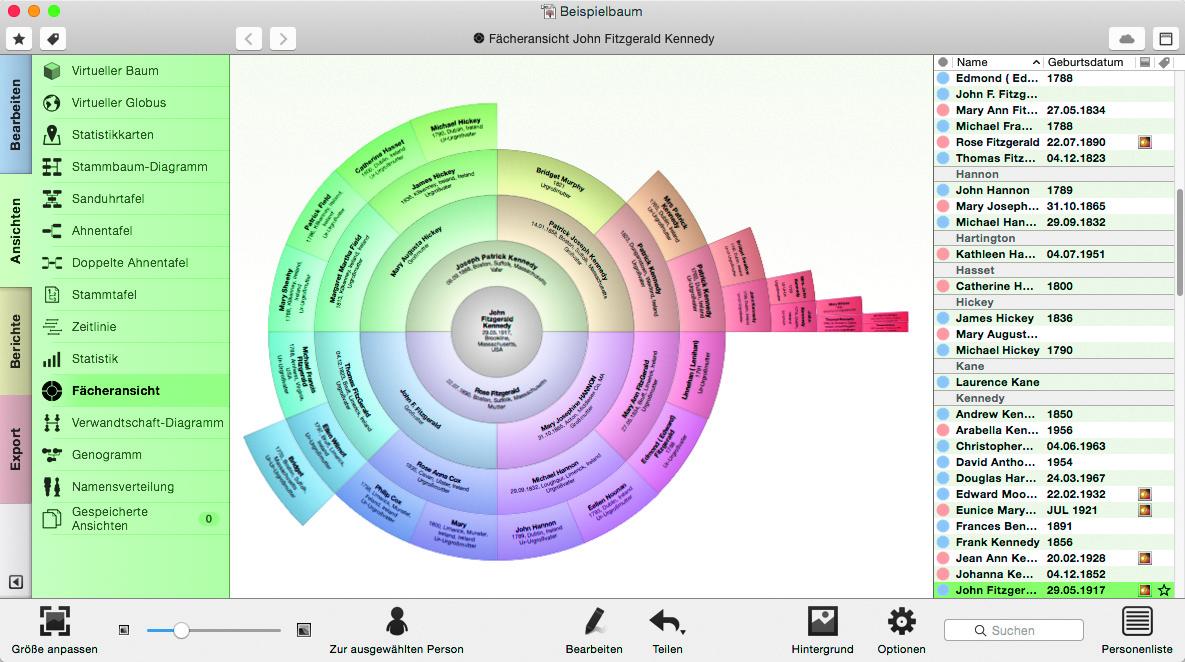Select John Fitzger... highlighted row
Screen dimensions: 1185x662
click(1054, 590)
